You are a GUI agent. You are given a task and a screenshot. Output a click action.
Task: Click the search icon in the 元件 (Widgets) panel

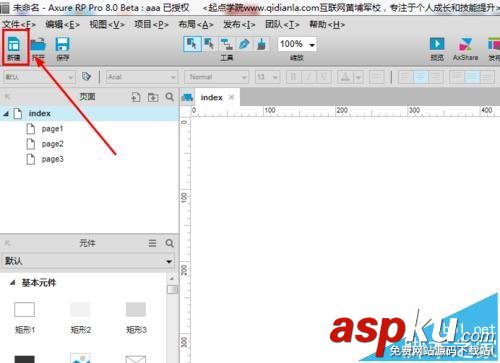click(x=170, y=243)
